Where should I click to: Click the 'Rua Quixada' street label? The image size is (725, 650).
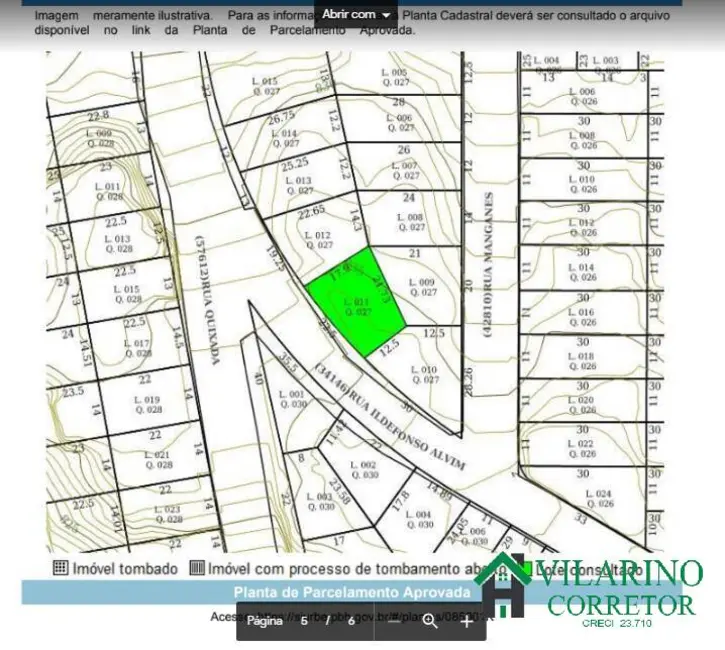point(207,300)
